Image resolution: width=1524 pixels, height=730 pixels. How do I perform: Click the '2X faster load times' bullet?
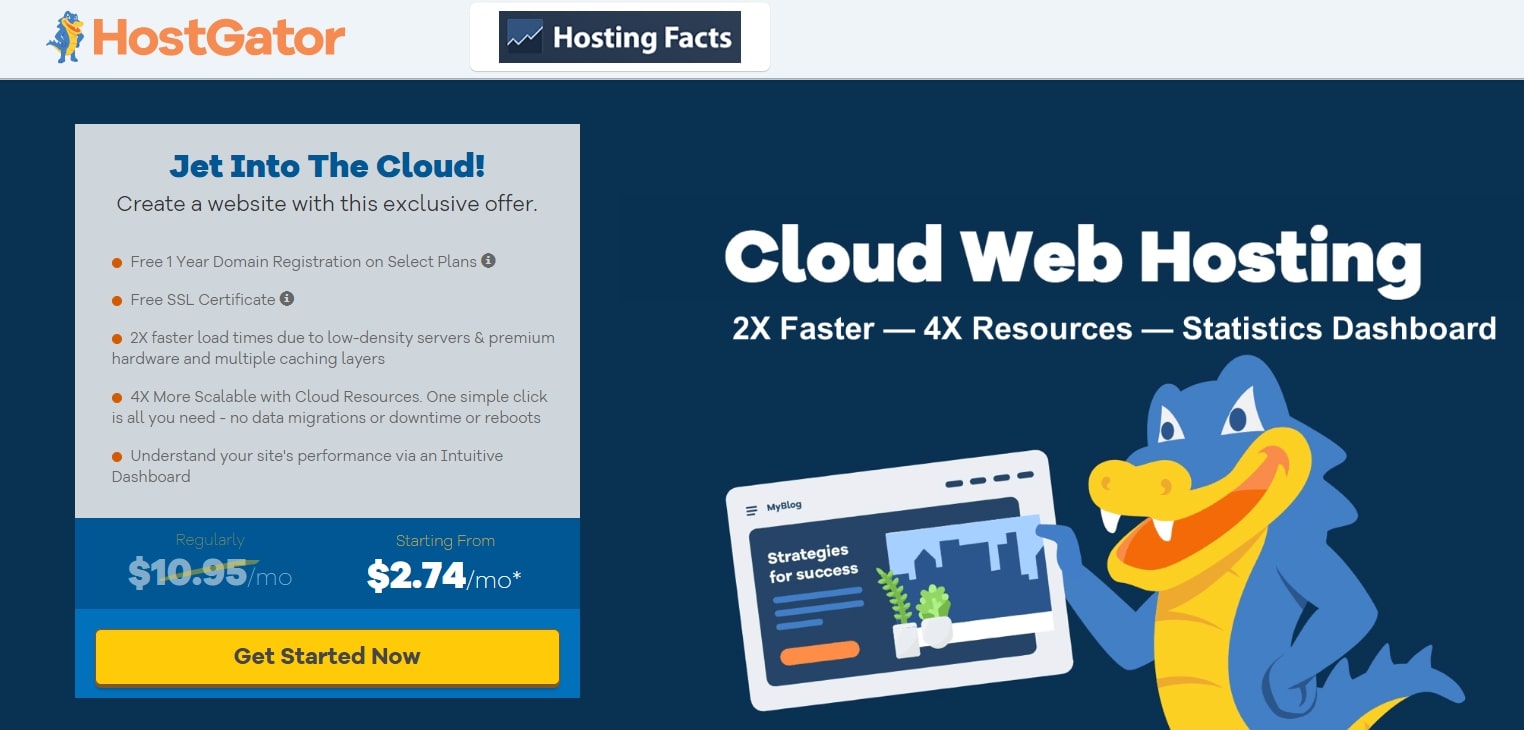(x=333, y=348)
